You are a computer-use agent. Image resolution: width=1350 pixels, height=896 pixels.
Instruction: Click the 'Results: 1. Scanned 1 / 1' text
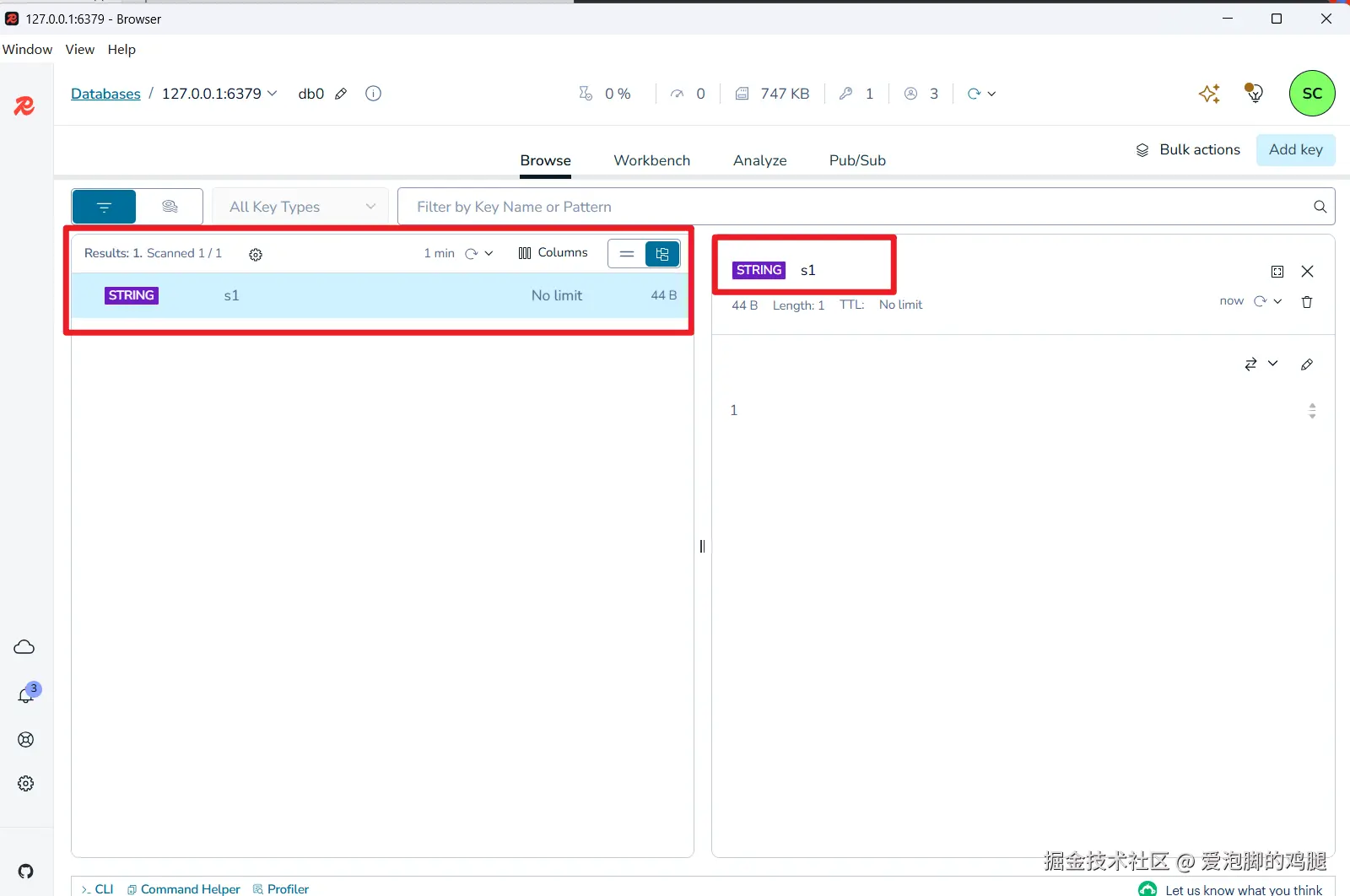[153, 253]
